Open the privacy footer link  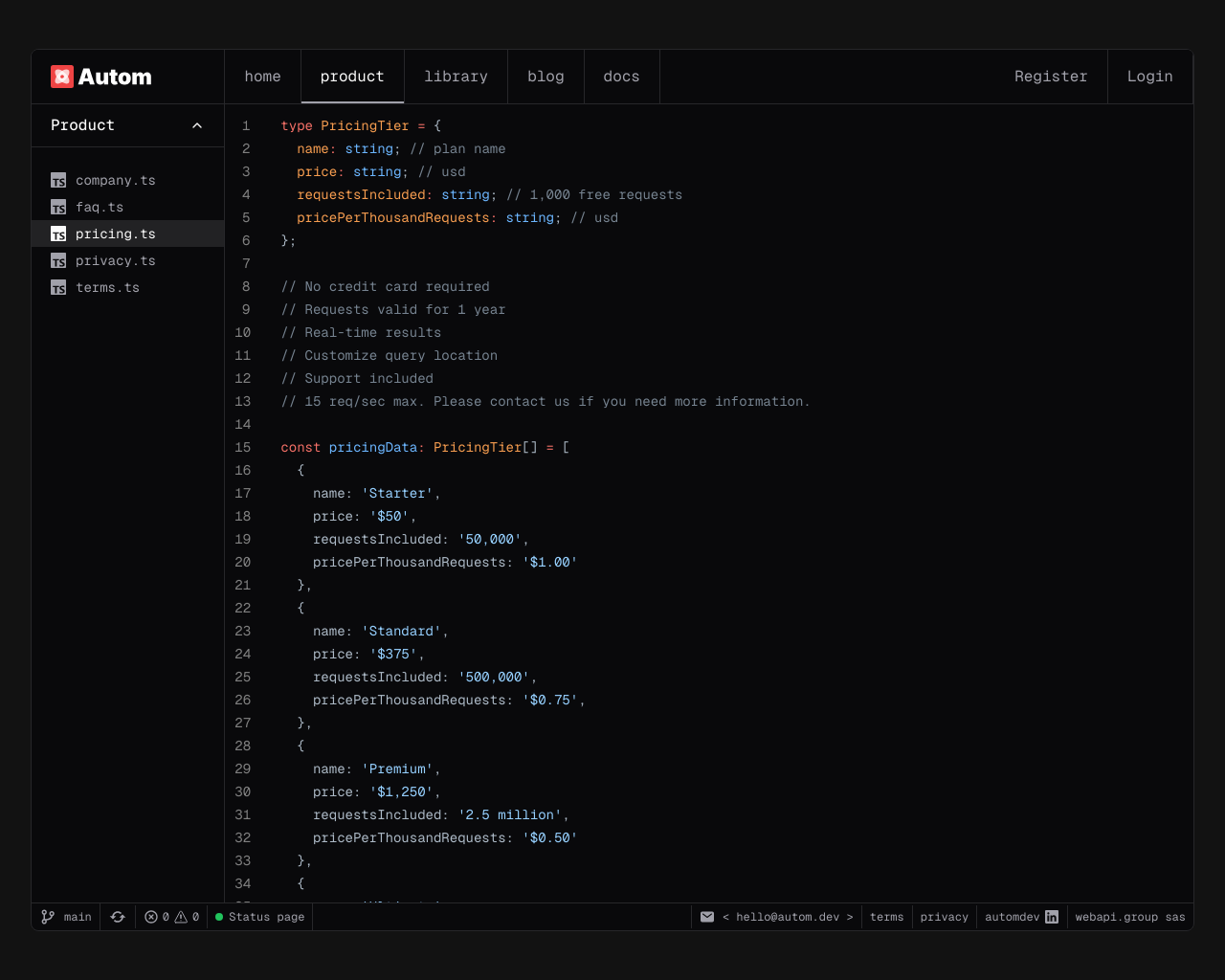click(944, 917)
